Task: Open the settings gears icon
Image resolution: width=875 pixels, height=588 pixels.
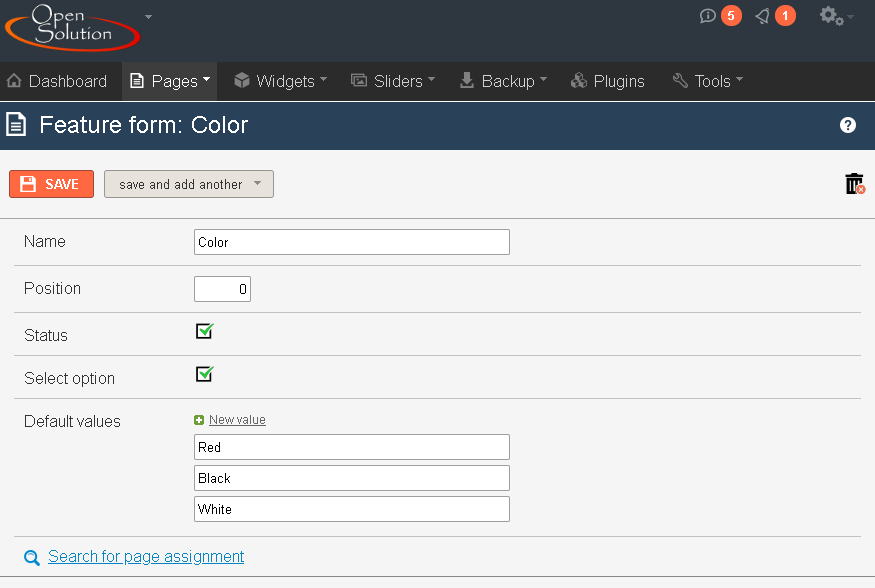Action: (831, 16)
